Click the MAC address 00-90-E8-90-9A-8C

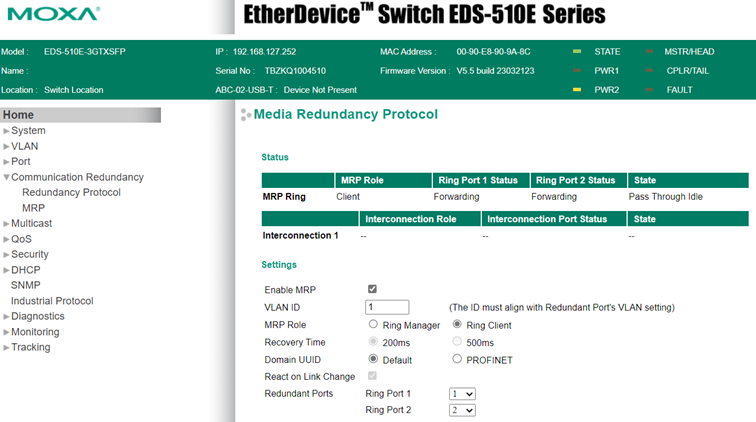493,52
